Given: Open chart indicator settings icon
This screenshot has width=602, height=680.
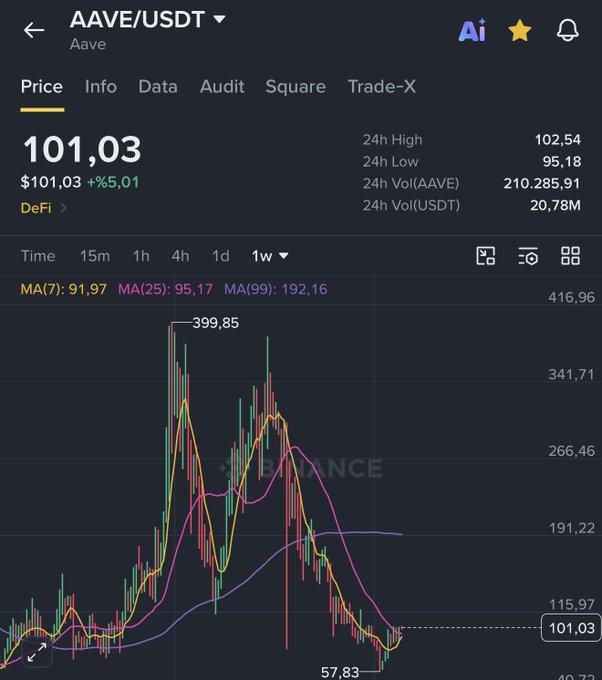Looking at the screenshot, I should click(x=528, y=256).
